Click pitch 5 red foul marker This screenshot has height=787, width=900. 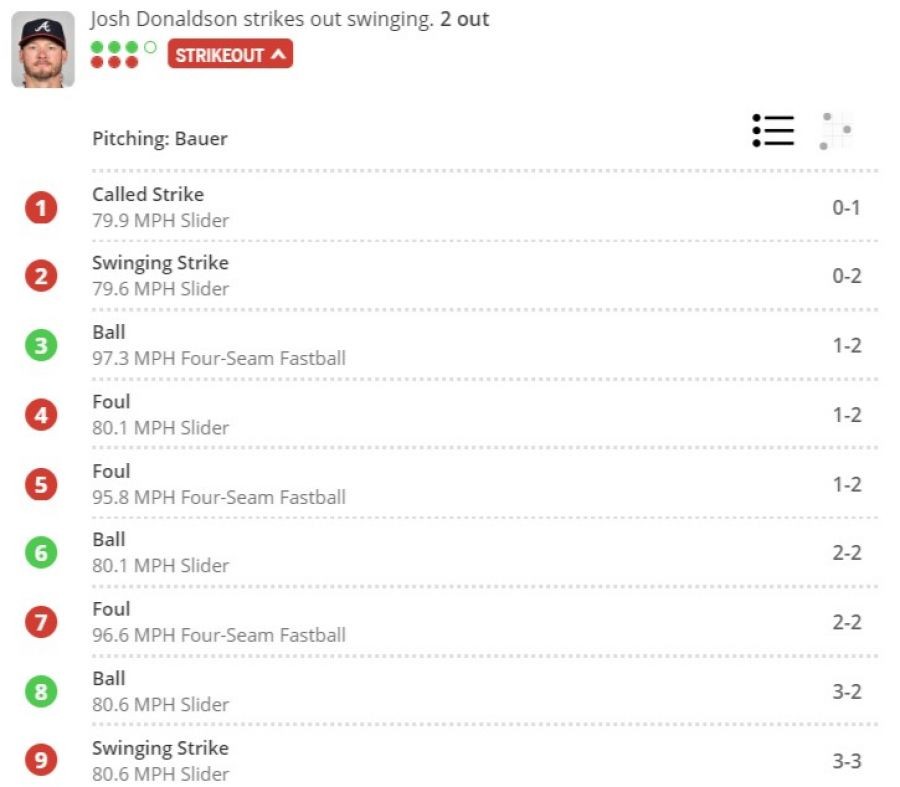tap(41, 485)
